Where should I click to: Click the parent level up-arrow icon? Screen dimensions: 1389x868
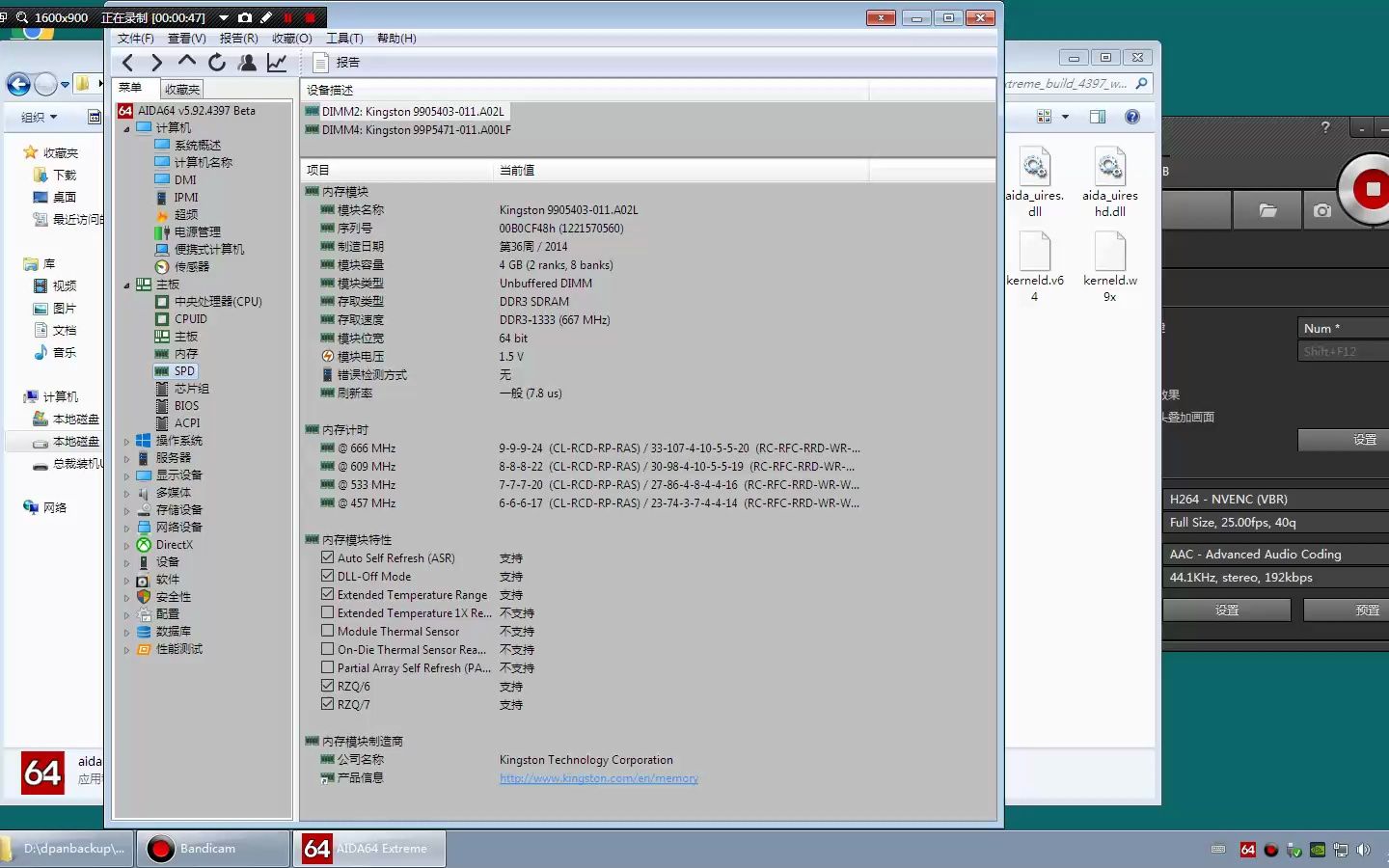pyautogui.click(x=187, y=62)
